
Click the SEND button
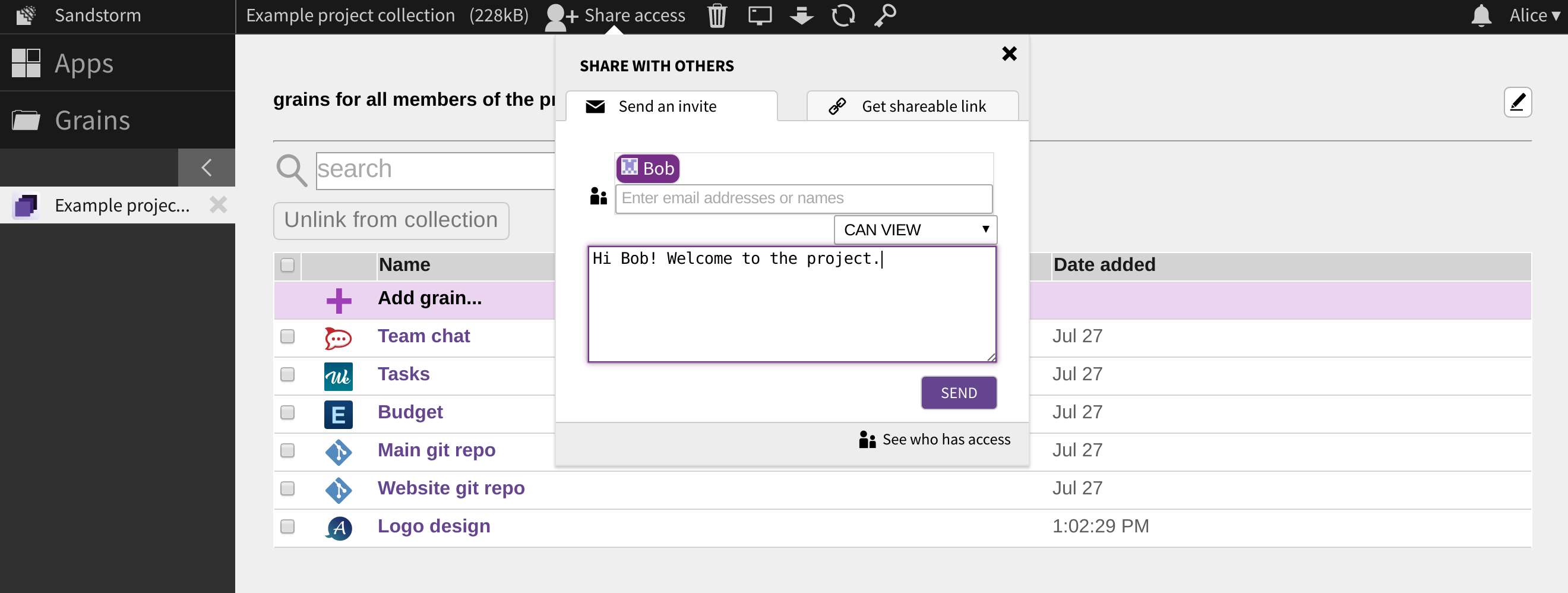click(958, 393)
